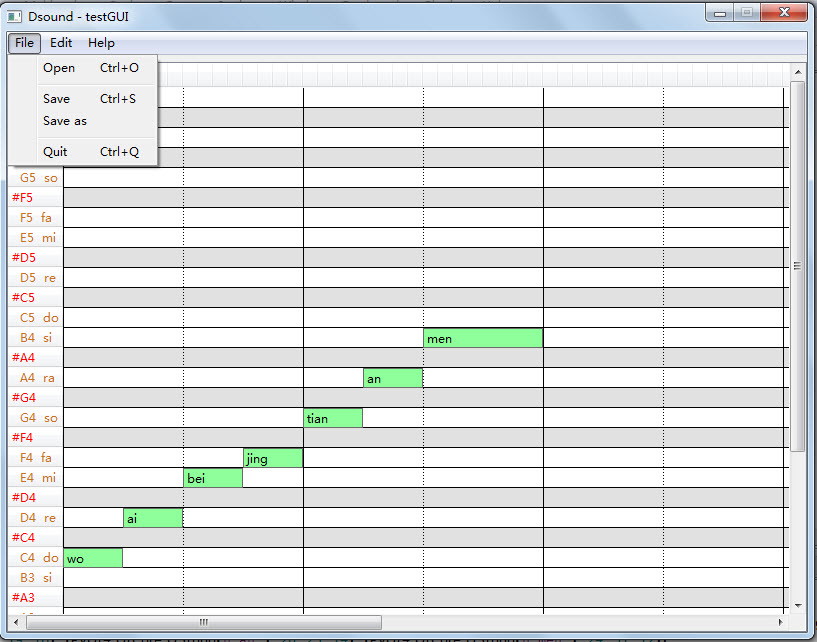This screenshot has height=642, width=817.
Task: Open the Help menu
Action: pos(101,43)
